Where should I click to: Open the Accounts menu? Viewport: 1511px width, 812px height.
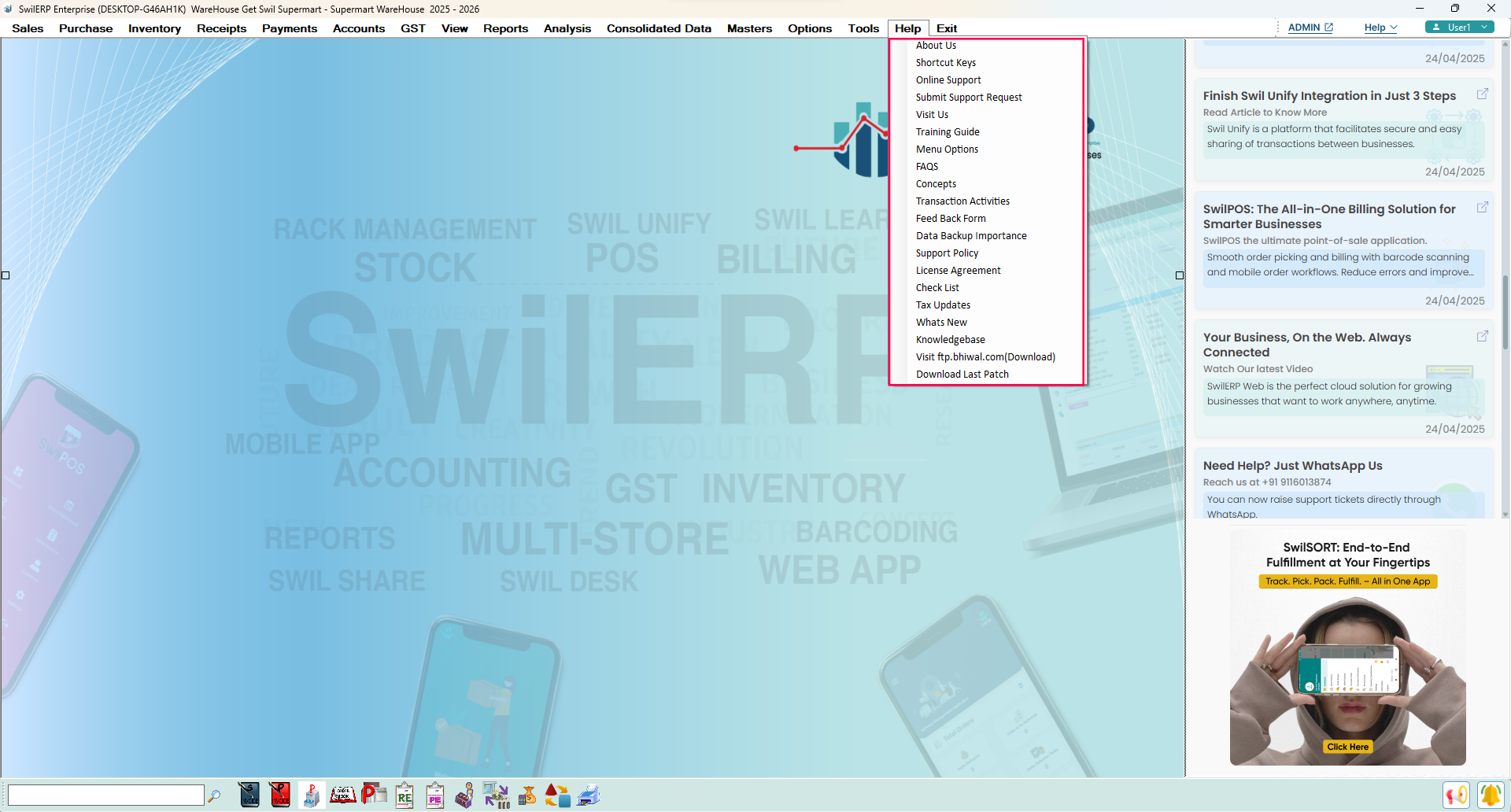click(x=359, y=28)
